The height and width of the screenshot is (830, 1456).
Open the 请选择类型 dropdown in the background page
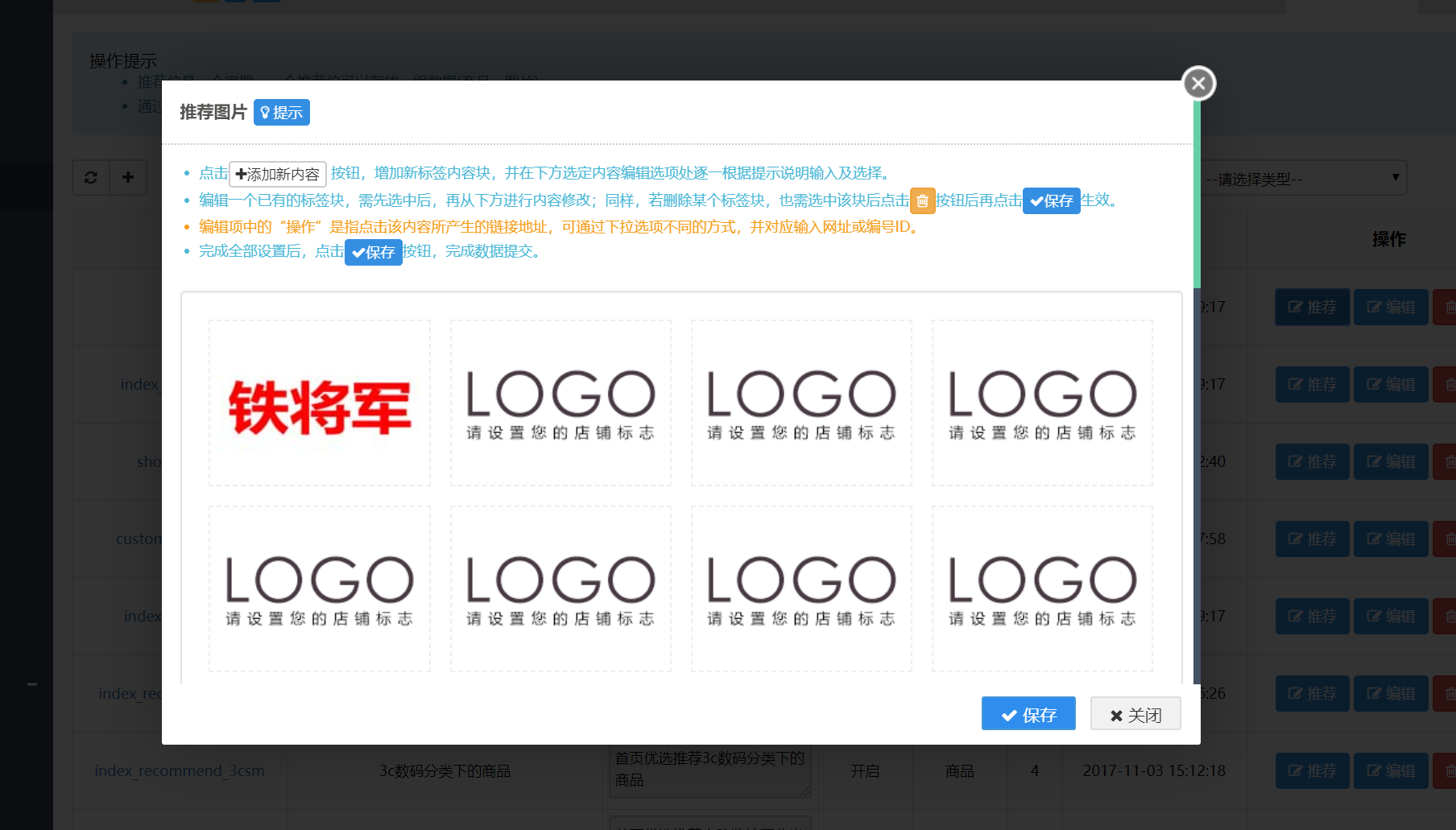pos(1304,178)
